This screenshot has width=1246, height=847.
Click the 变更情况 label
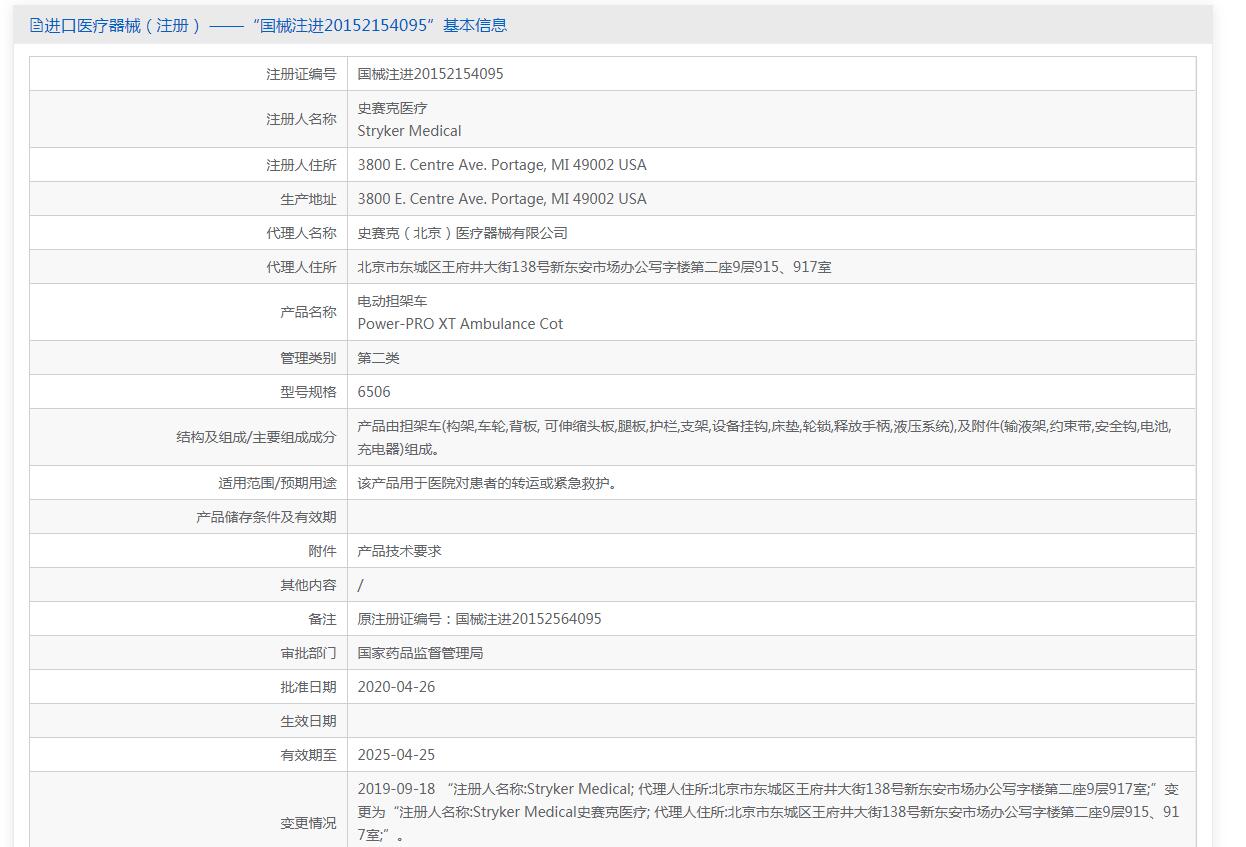click(x=308, y=823)
